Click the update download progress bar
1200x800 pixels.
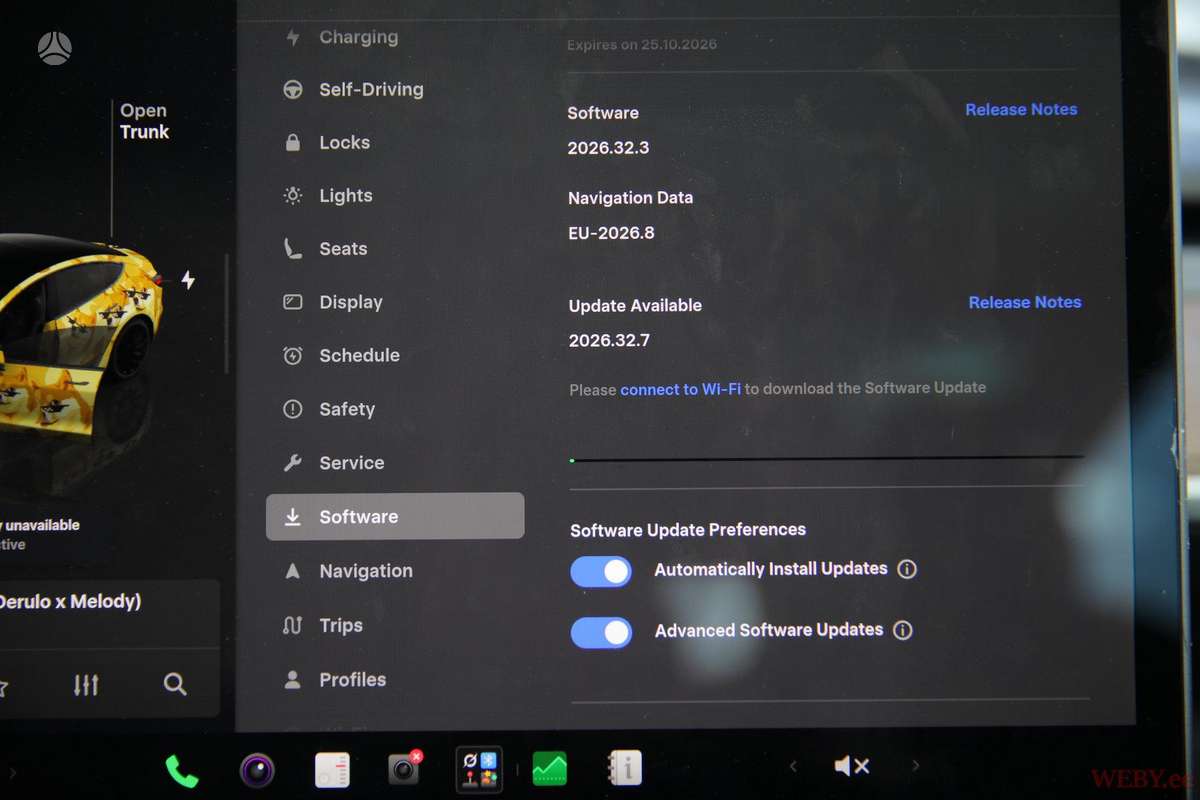[x=826, y=459]
